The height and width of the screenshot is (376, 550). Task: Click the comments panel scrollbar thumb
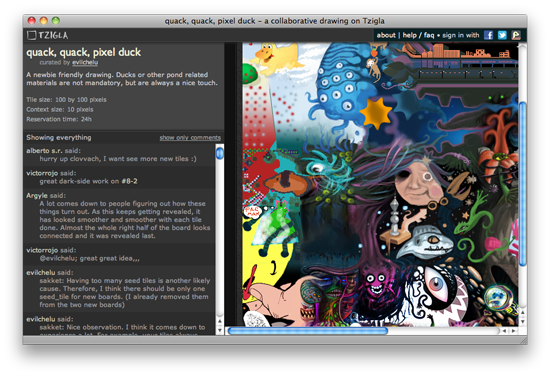(220, 153)
